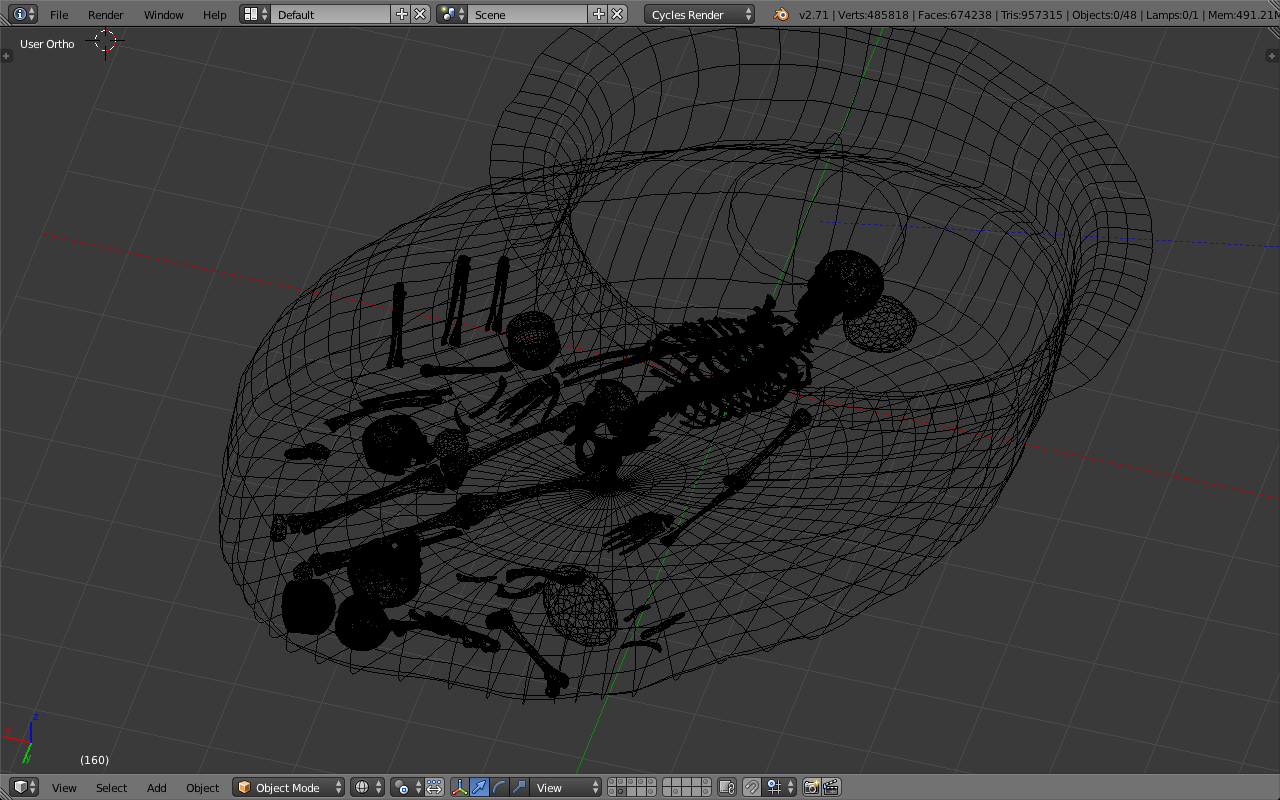The image size is (1280, 800).
Task: Delete the Default screen layout
Action: (421, 14)
